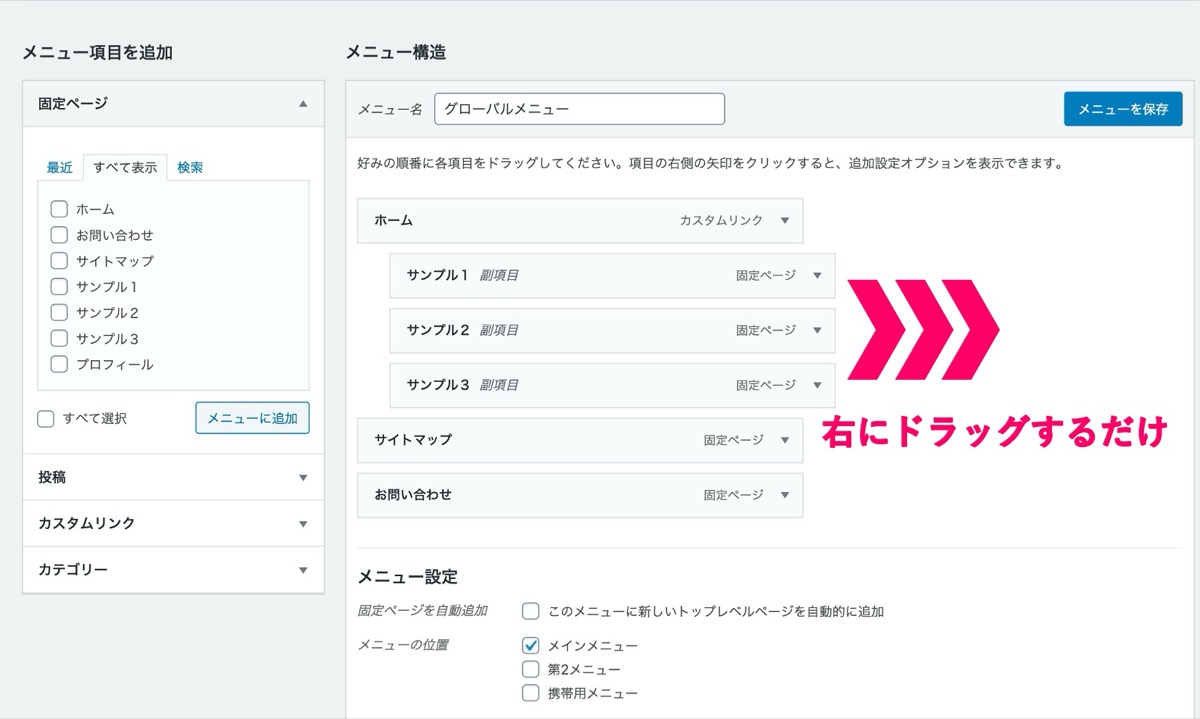Screen dimensions: 1200x719
Task: Enable the すべて選択 checkbox
Action: pos(46,419)
